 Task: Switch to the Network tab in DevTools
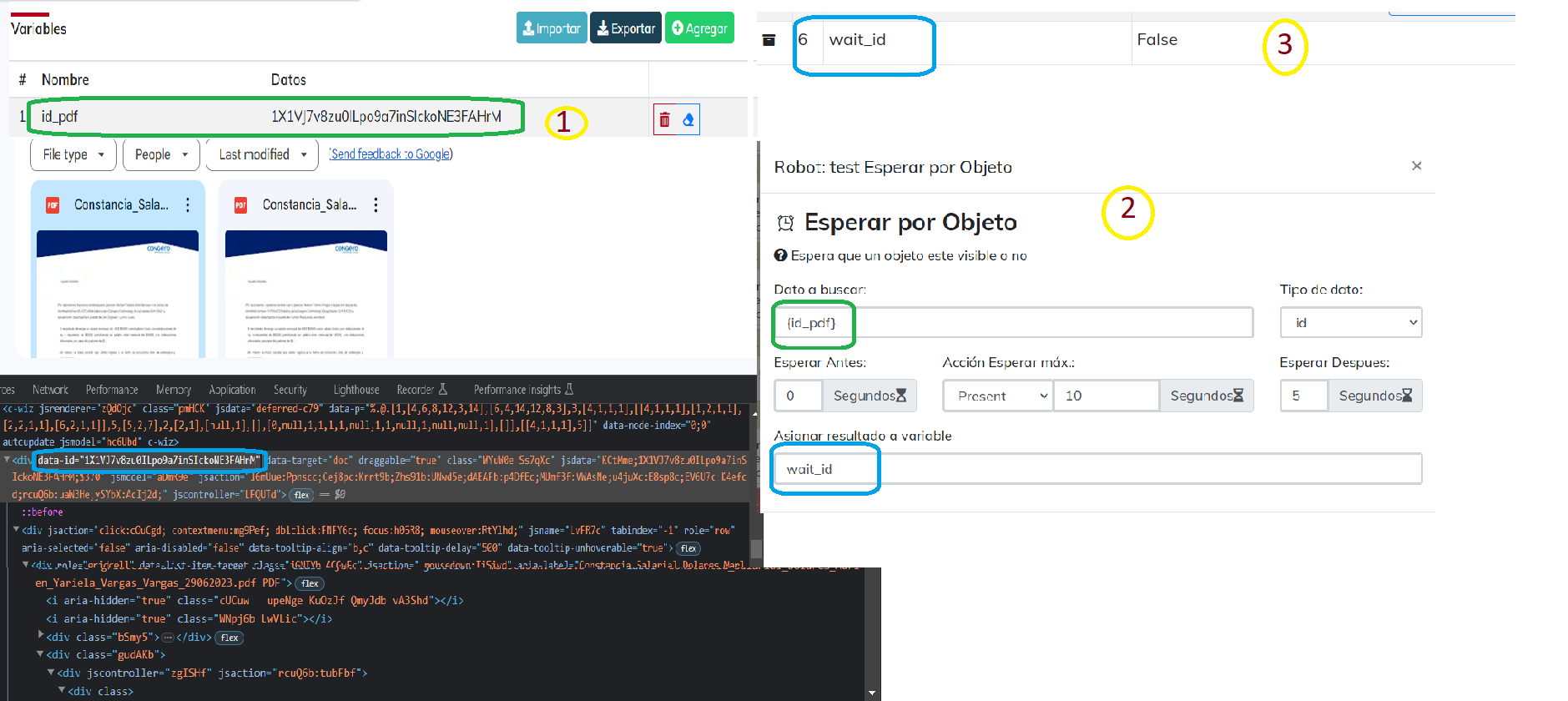click(50, 390)
